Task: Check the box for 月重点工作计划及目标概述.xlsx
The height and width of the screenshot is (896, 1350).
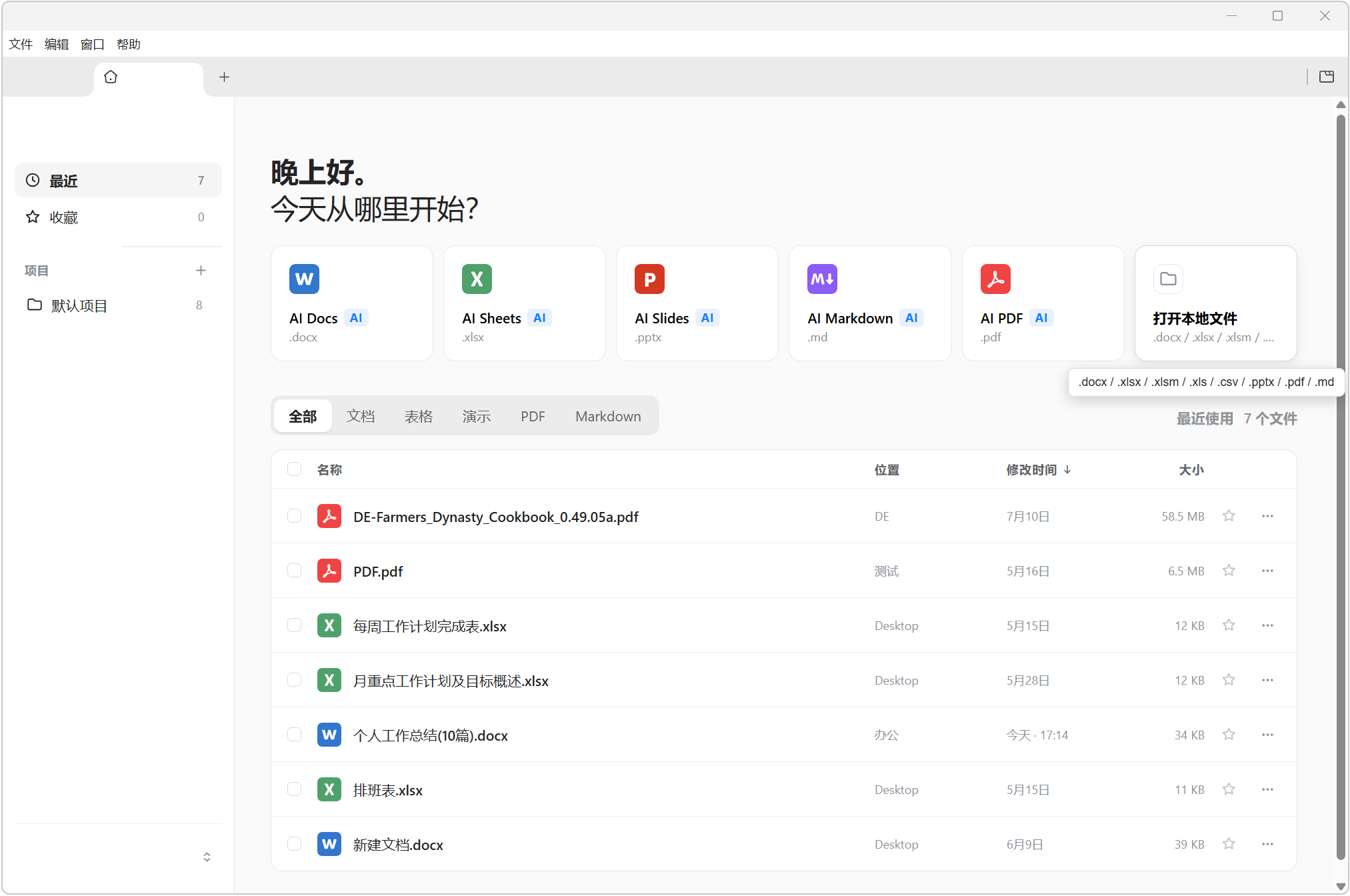Action: coord(294,680)
